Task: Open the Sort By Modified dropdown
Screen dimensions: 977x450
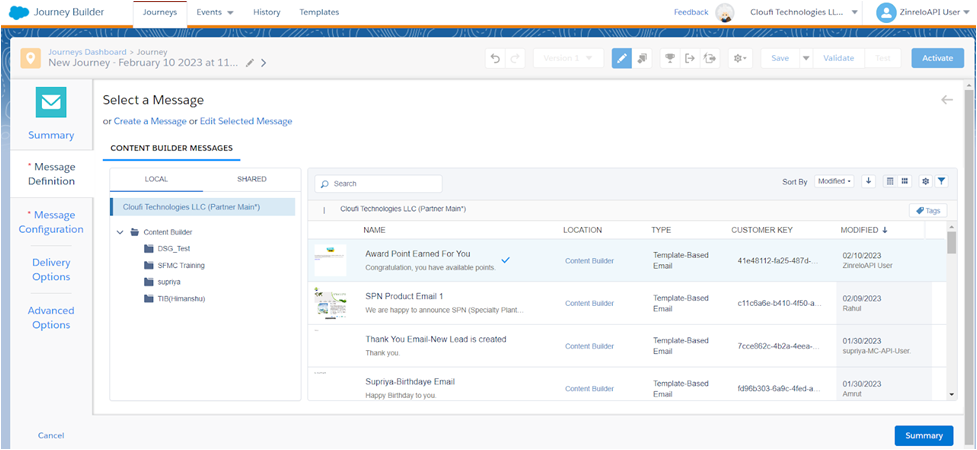Action: (834, 181)
